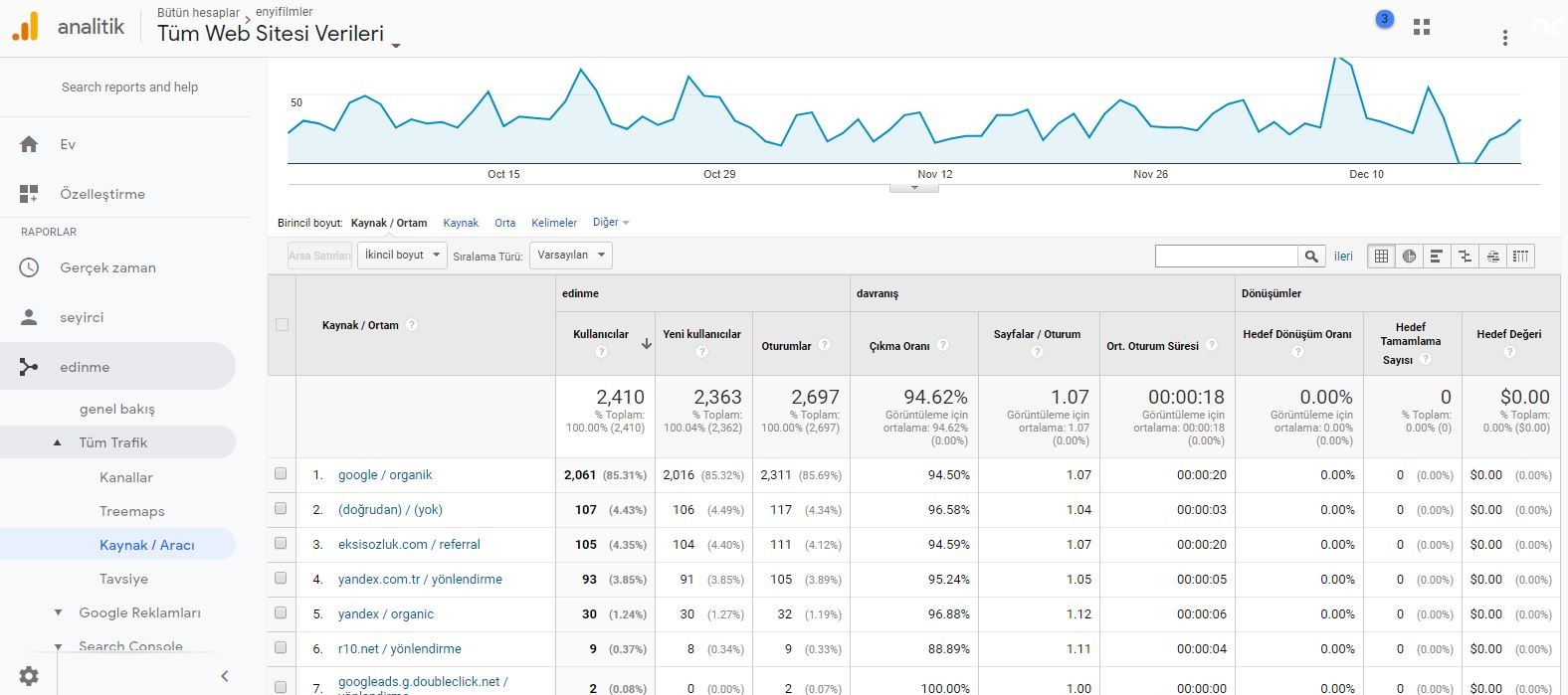Choose Kelimeler as primary dimension
The height and width of the screenshot is (695, 1568).
coord(554,223)
